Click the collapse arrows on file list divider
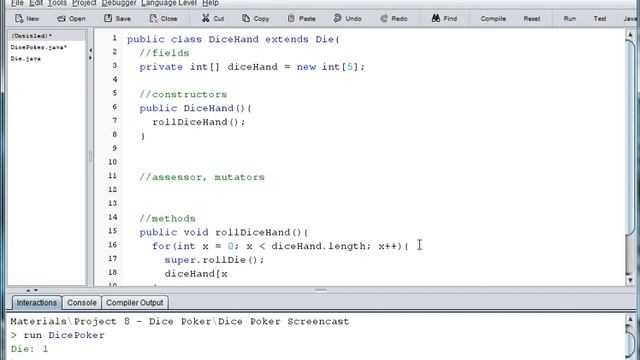 pyautogui.click(x=90, y=54)
